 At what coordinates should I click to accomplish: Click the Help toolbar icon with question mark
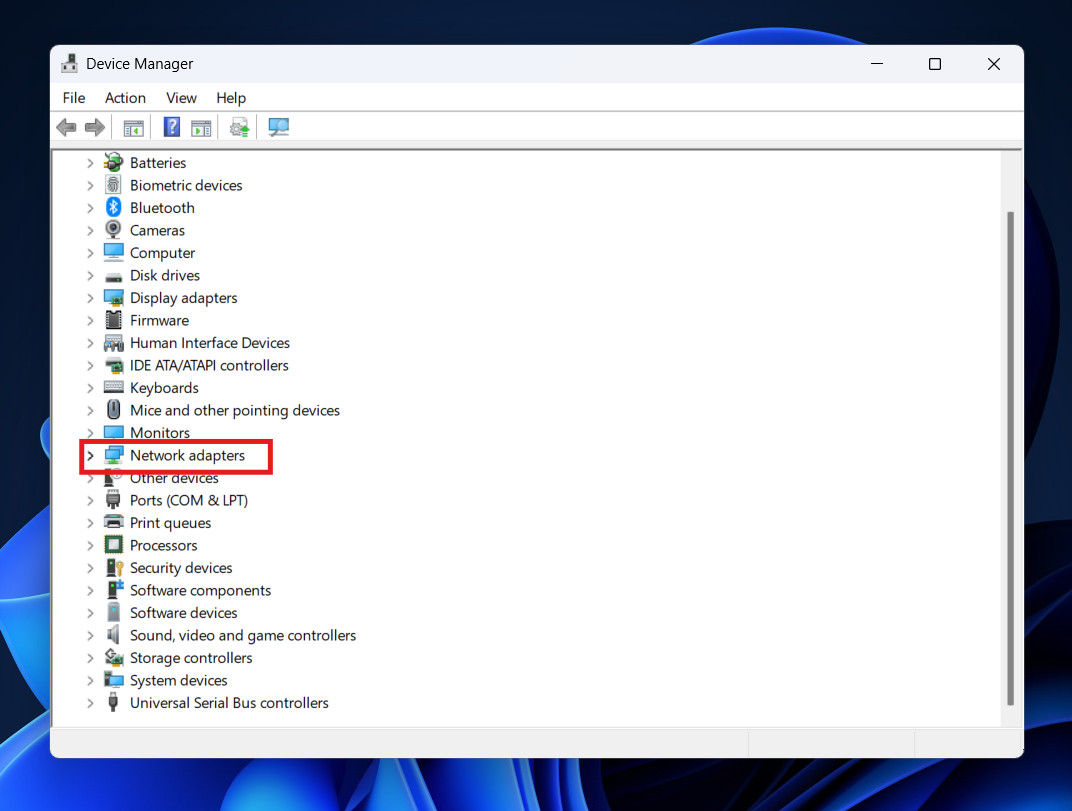(x=172, y=127)
